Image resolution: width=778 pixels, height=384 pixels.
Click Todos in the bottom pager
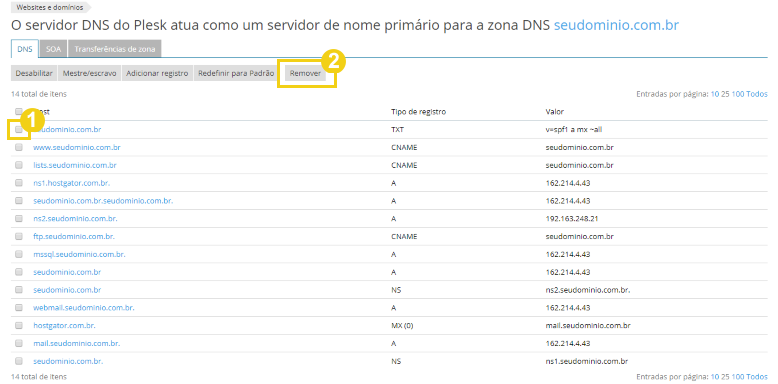[x=757, y=377]
